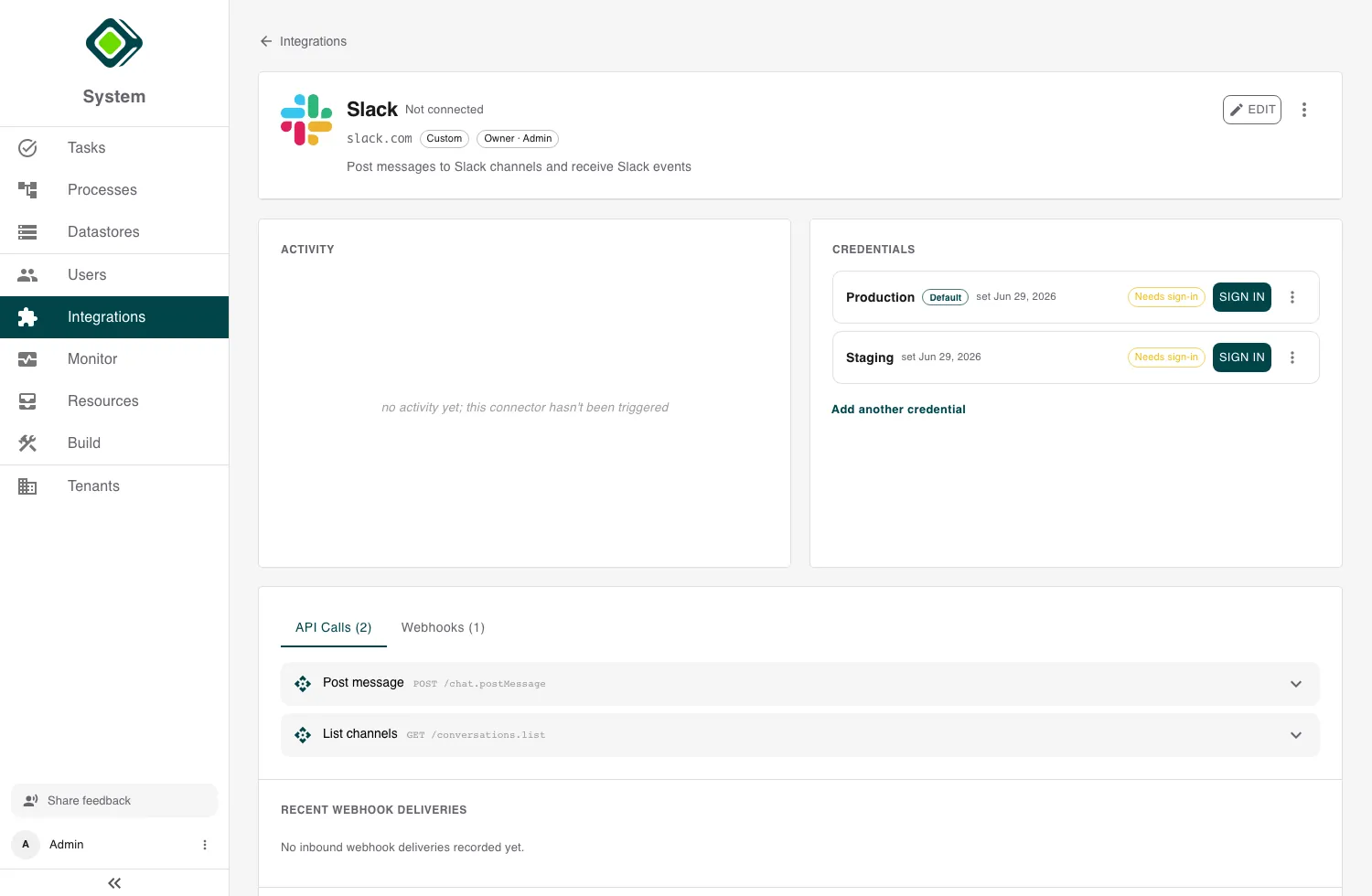The width and height of the screenshot is (1372, 896).
Task: Open the Resources page
Action: point(114,401)
